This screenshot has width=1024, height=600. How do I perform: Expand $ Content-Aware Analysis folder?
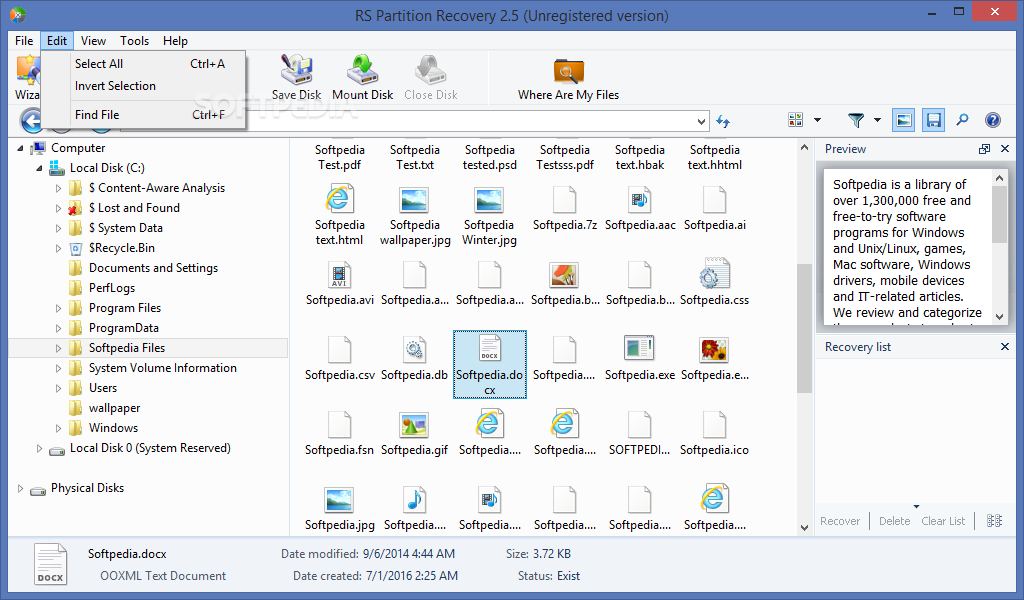click(x=58, y=189)
